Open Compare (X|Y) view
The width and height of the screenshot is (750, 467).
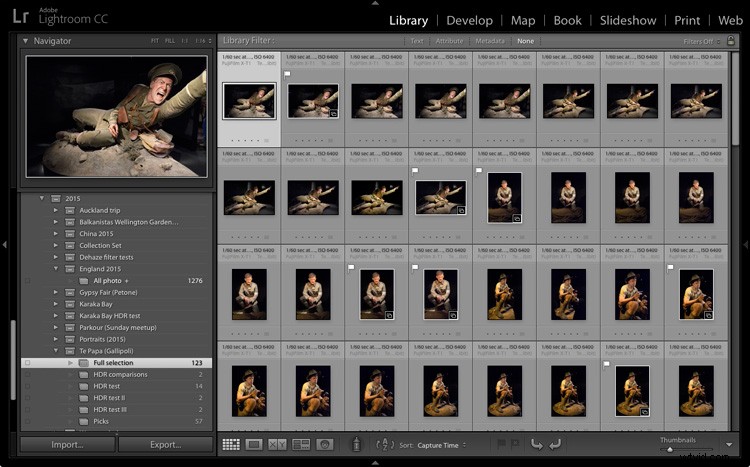(x=277, y=445)
